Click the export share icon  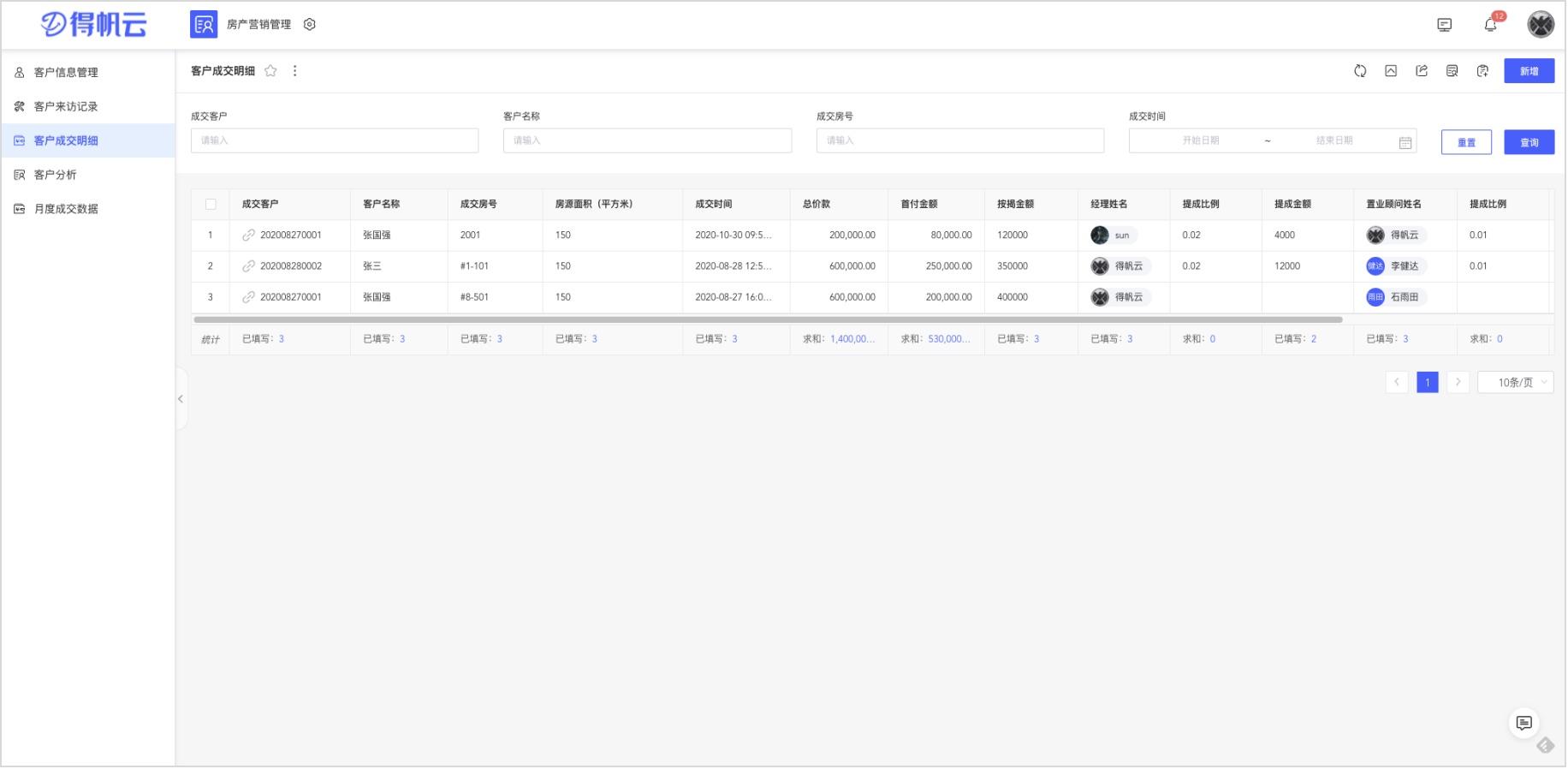point(1422,71)
